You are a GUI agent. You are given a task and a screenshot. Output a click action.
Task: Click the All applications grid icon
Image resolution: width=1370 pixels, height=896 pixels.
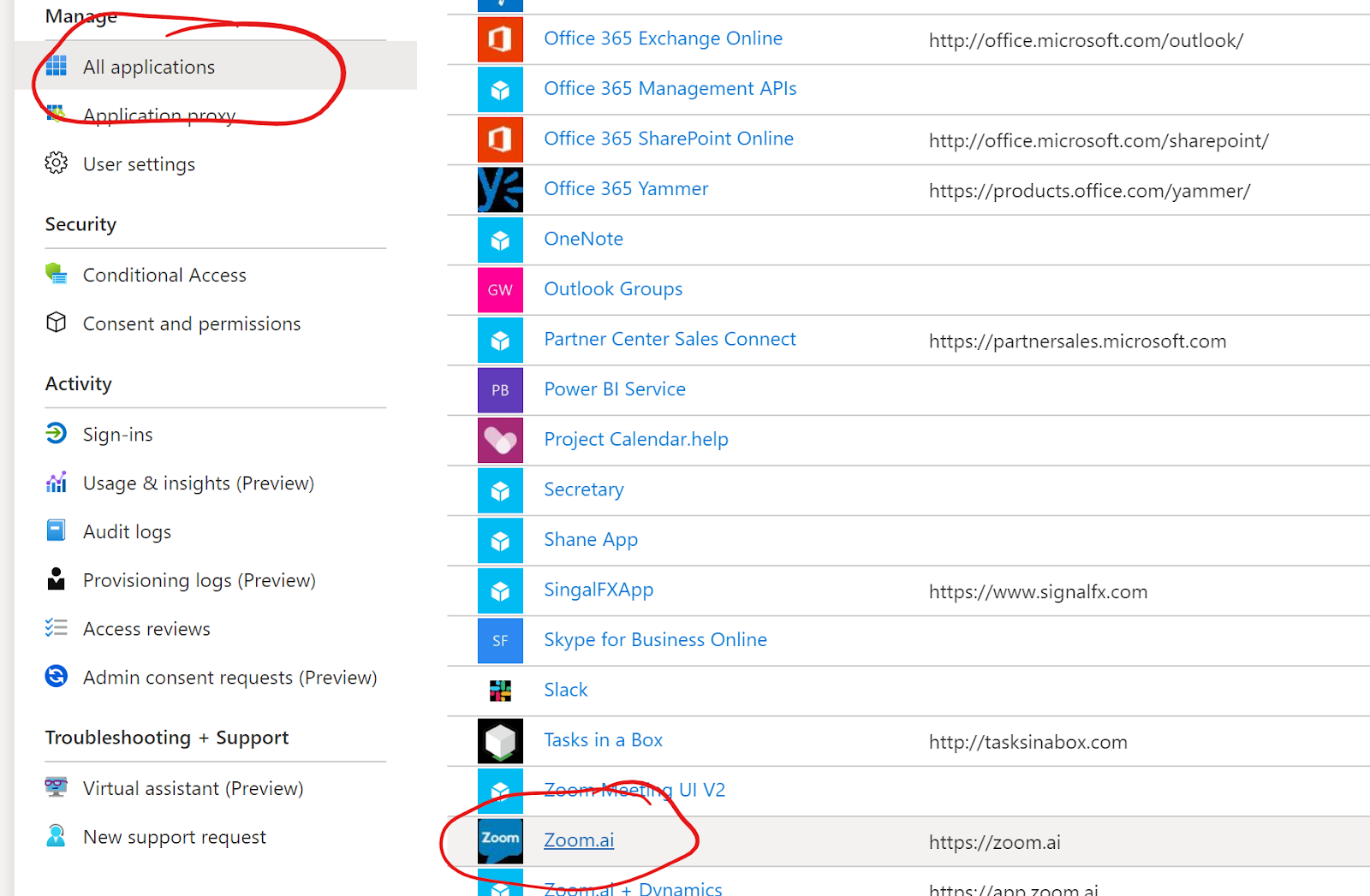[57, 66]
